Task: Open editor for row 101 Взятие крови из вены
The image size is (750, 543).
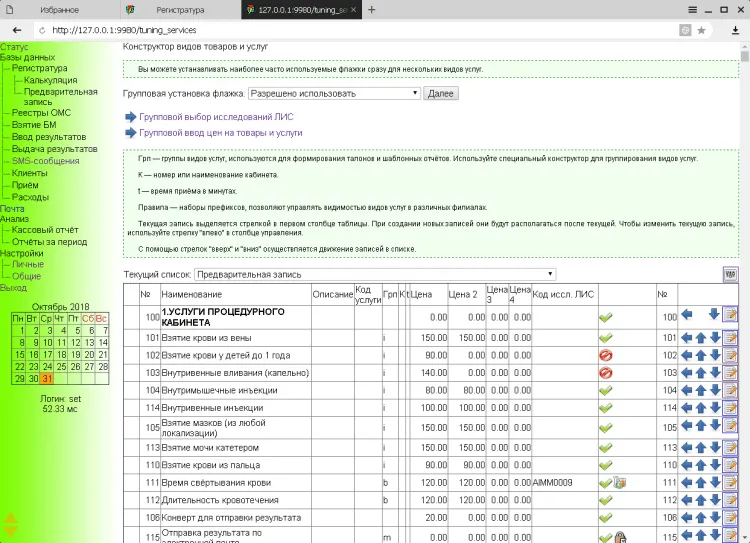Action: 730,338
